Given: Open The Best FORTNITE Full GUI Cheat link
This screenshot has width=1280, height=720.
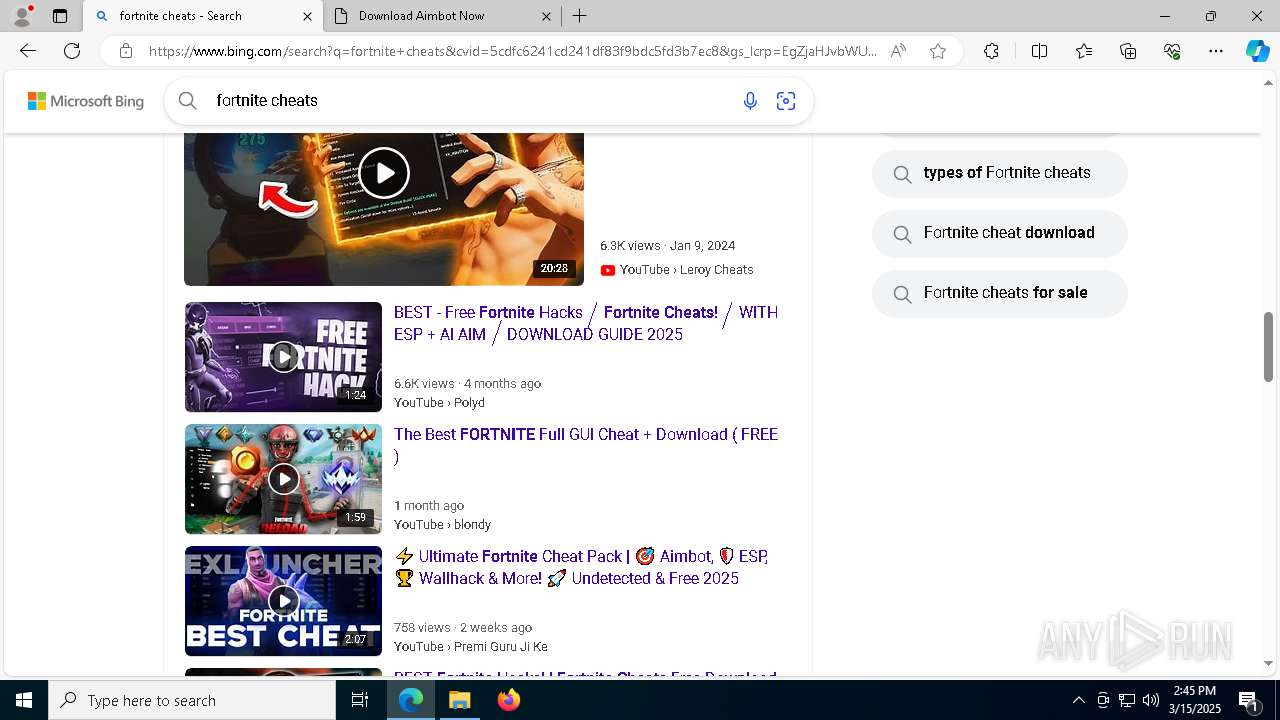Looking at the screenshot, I should (586, 445).
